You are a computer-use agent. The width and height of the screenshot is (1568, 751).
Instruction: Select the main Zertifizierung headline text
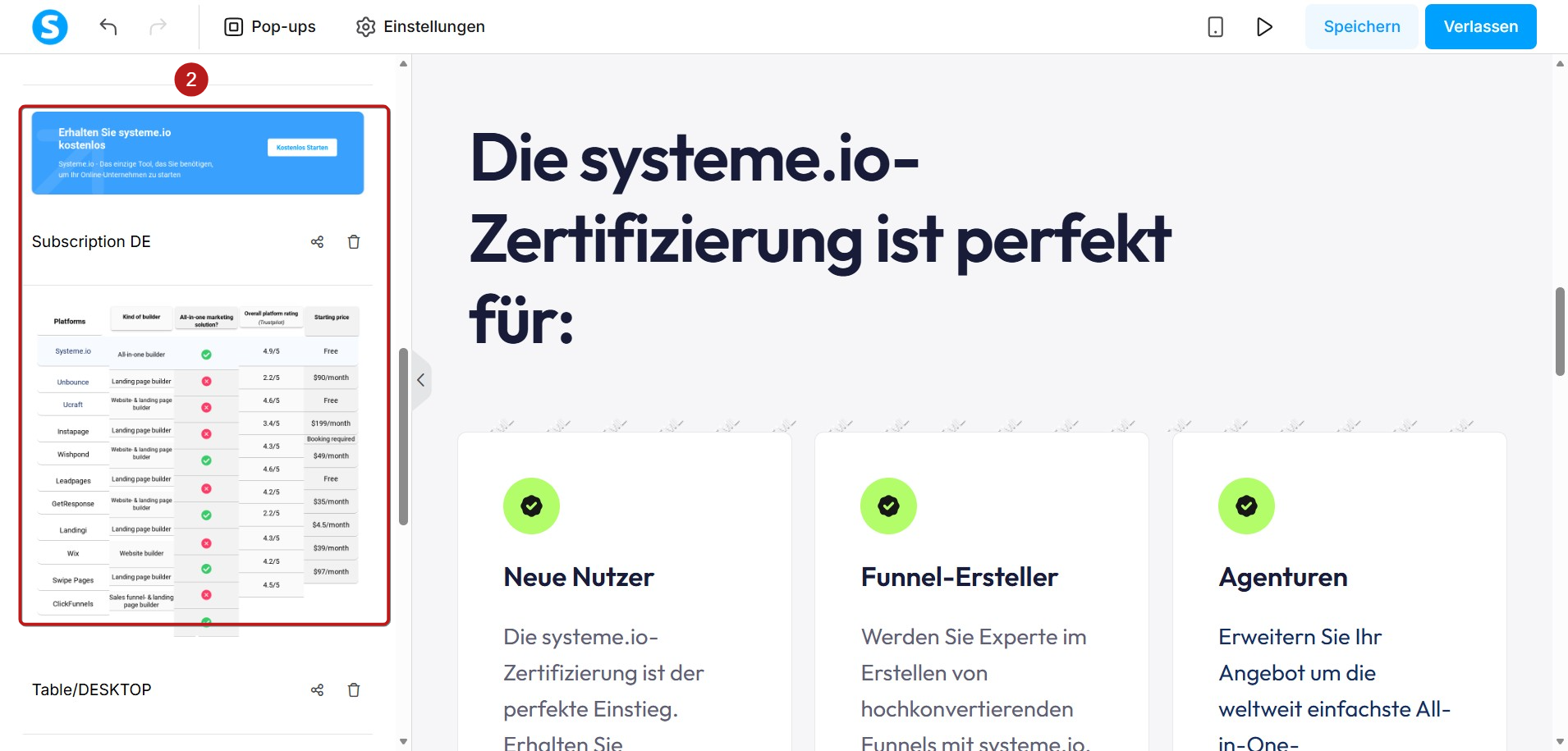(820, 239)
